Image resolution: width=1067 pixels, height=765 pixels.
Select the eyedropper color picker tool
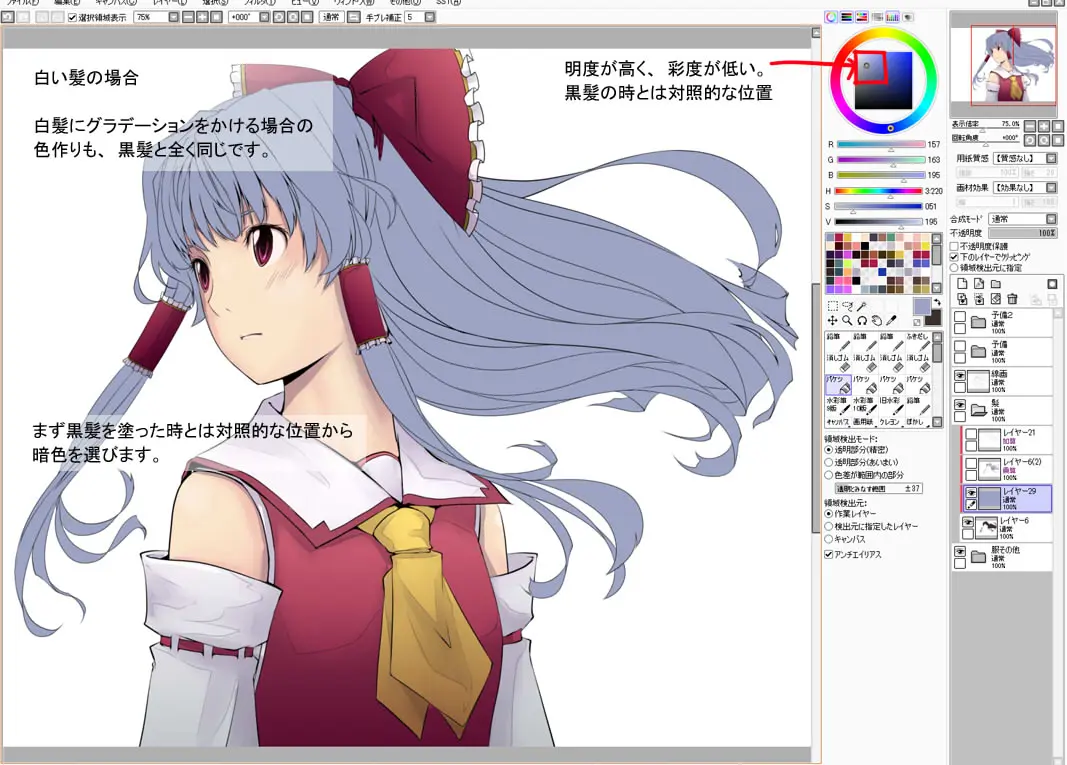[x=891, y=321]
